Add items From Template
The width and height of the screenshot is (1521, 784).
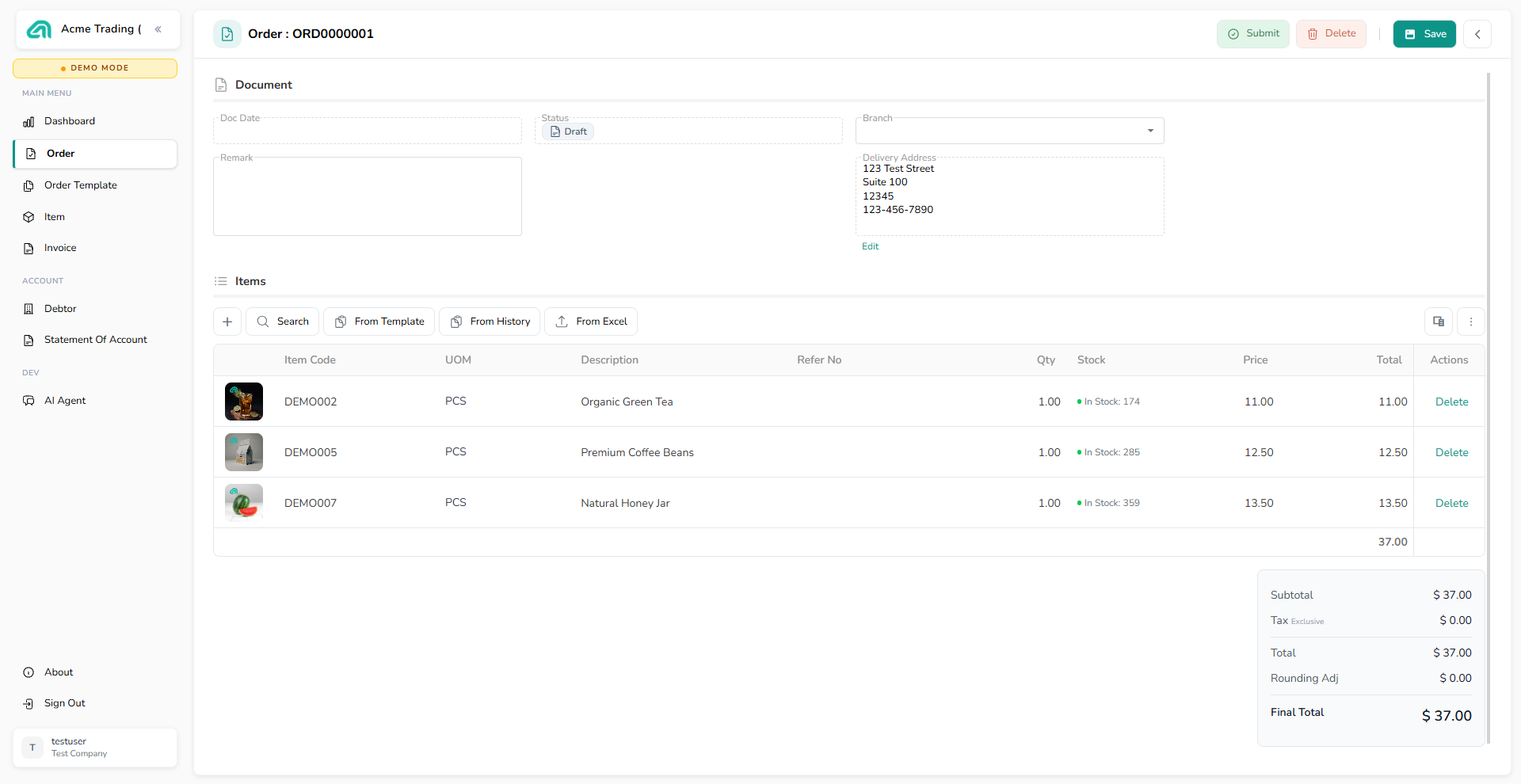pos(379,322)
